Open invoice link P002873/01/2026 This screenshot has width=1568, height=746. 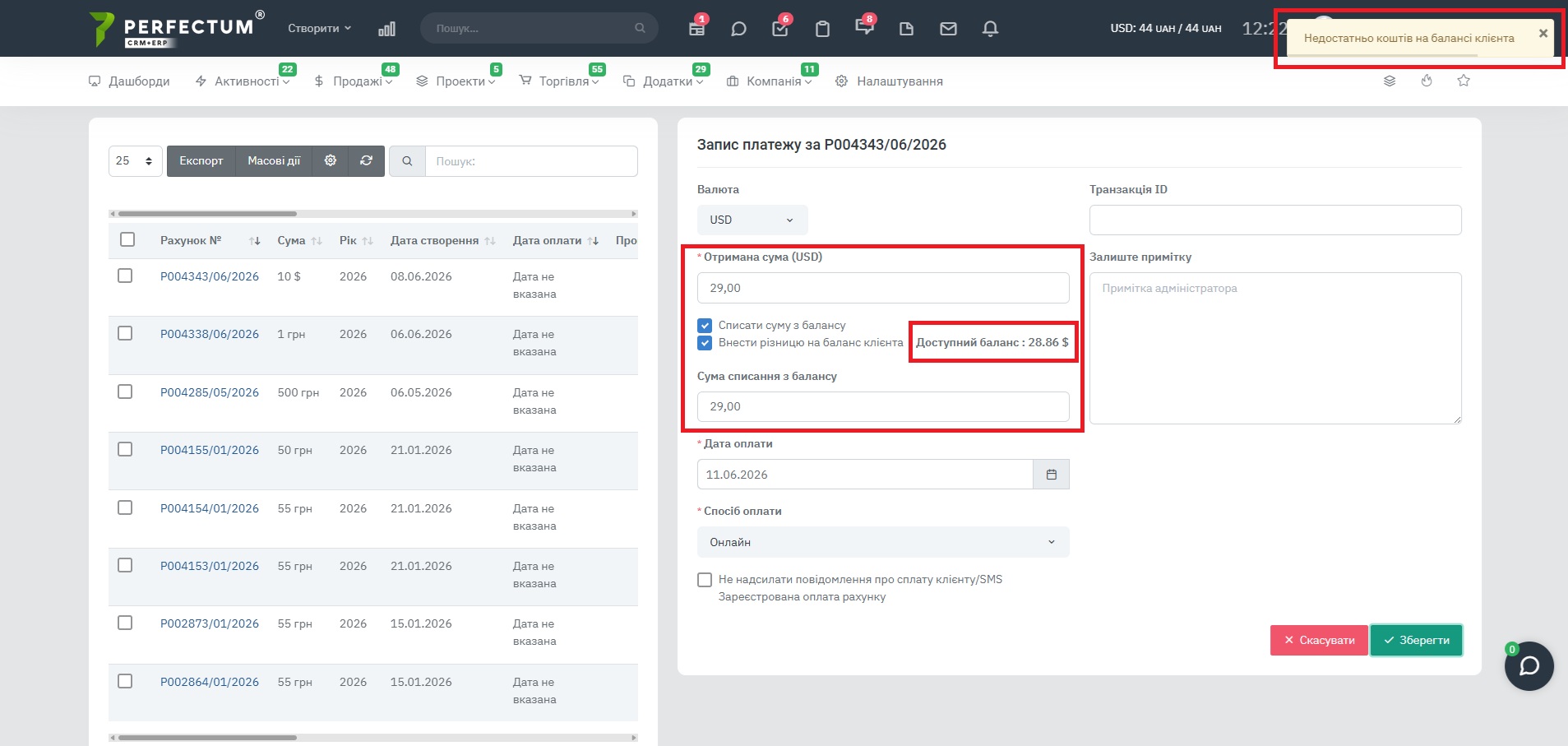pyautogui.click(x=210, y=623)
